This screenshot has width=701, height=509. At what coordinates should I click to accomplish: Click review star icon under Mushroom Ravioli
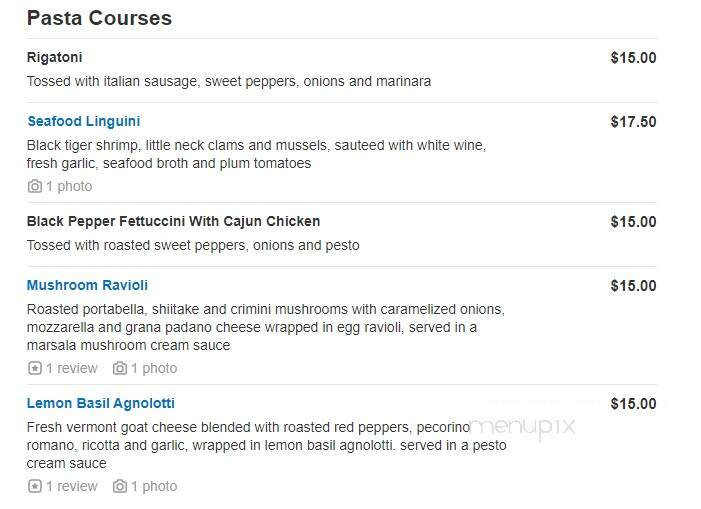35,368
